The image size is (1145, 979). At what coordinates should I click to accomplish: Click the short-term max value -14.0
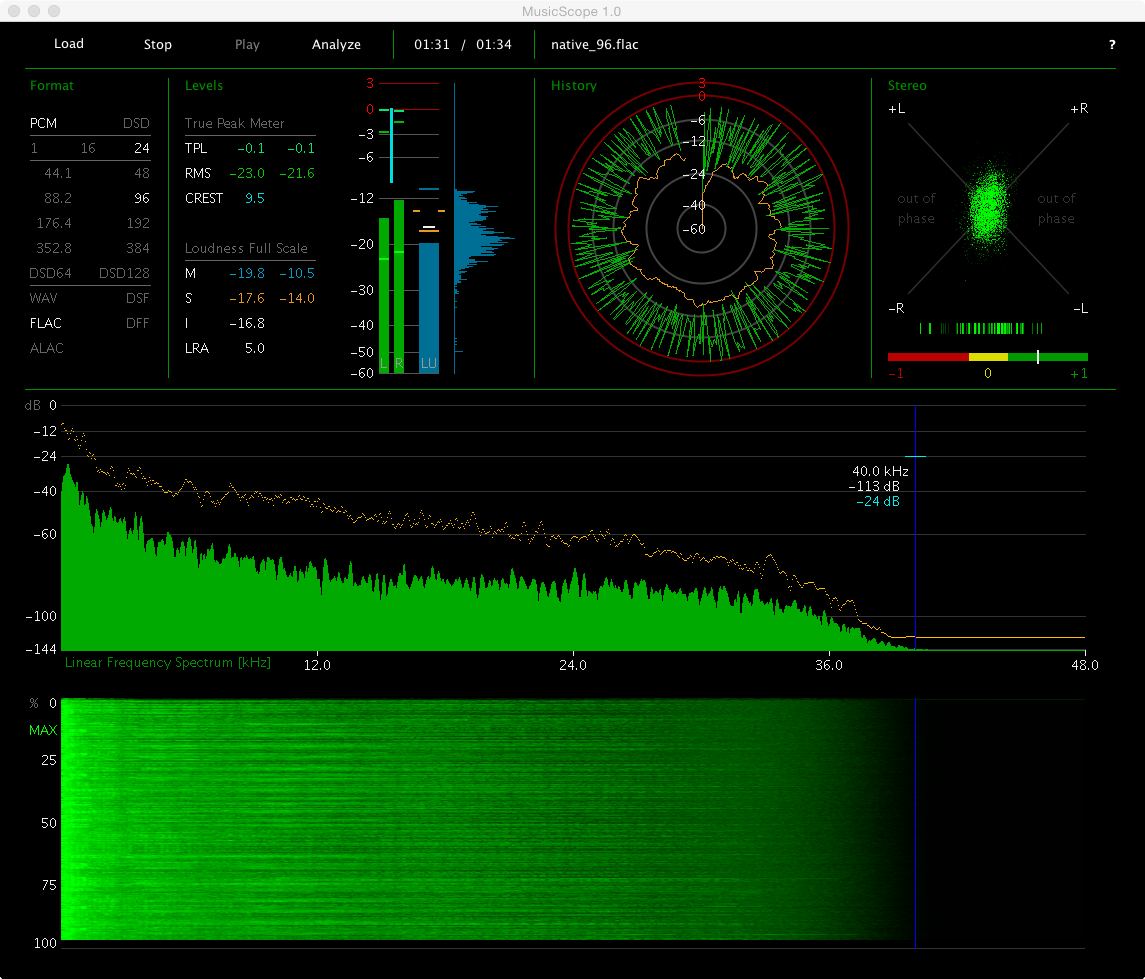296,298
